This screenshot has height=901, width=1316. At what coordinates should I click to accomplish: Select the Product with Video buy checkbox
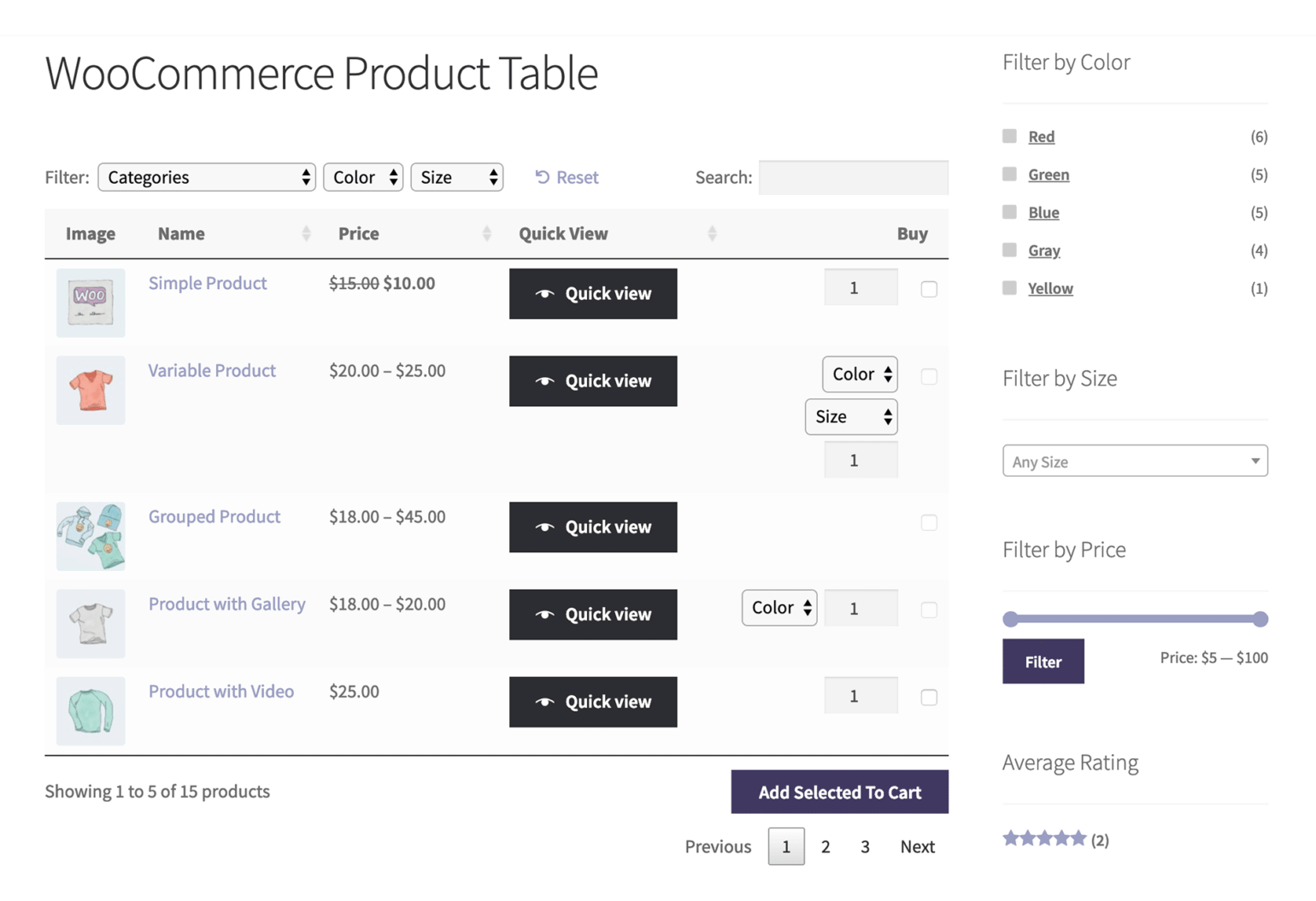point(929,698)
